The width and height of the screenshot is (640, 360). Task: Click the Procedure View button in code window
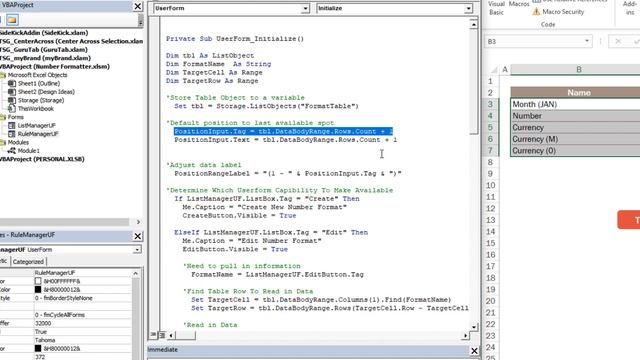click(x=153, y=335)
